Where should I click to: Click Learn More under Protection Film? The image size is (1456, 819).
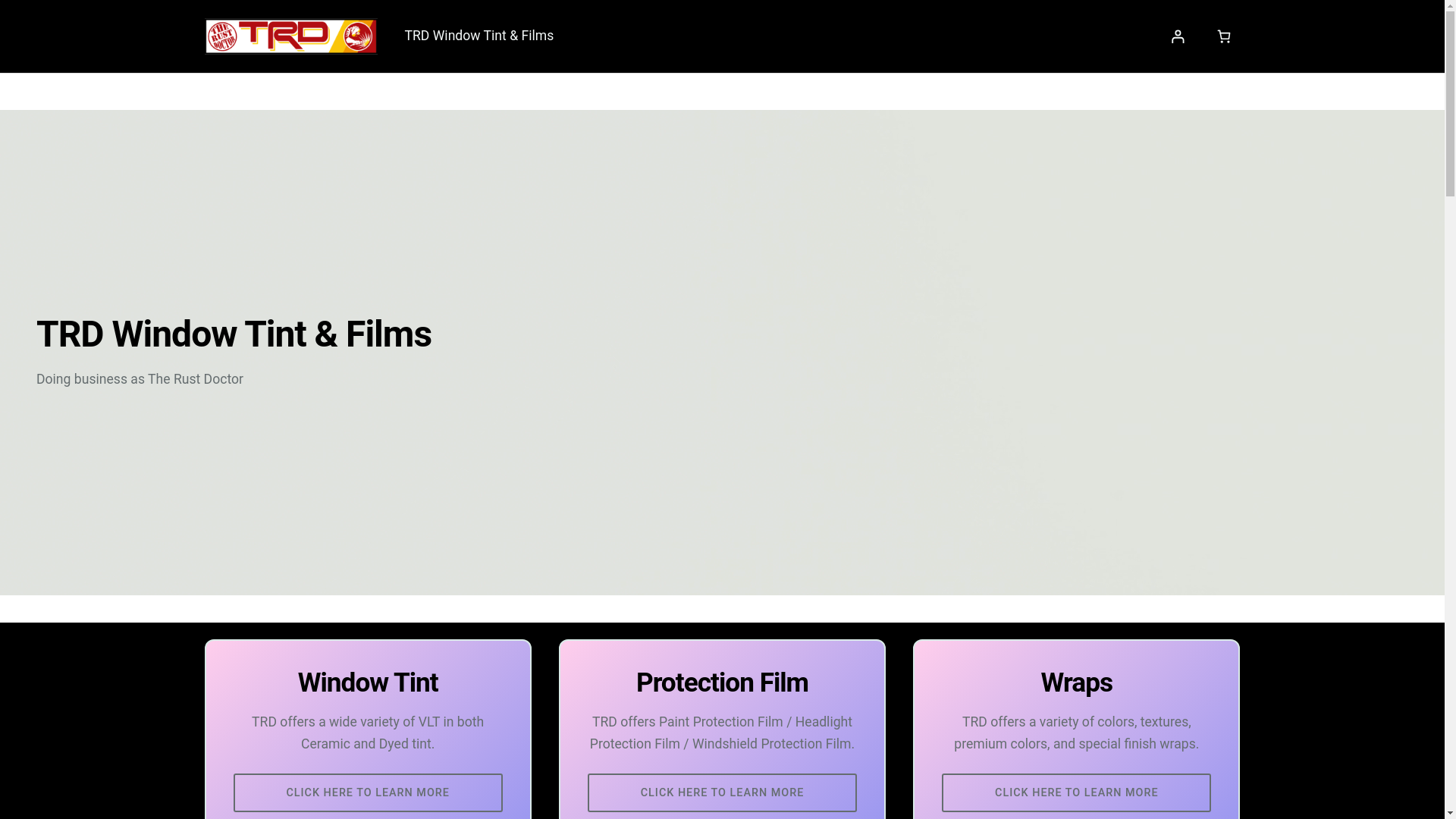(x=722, y=792)
